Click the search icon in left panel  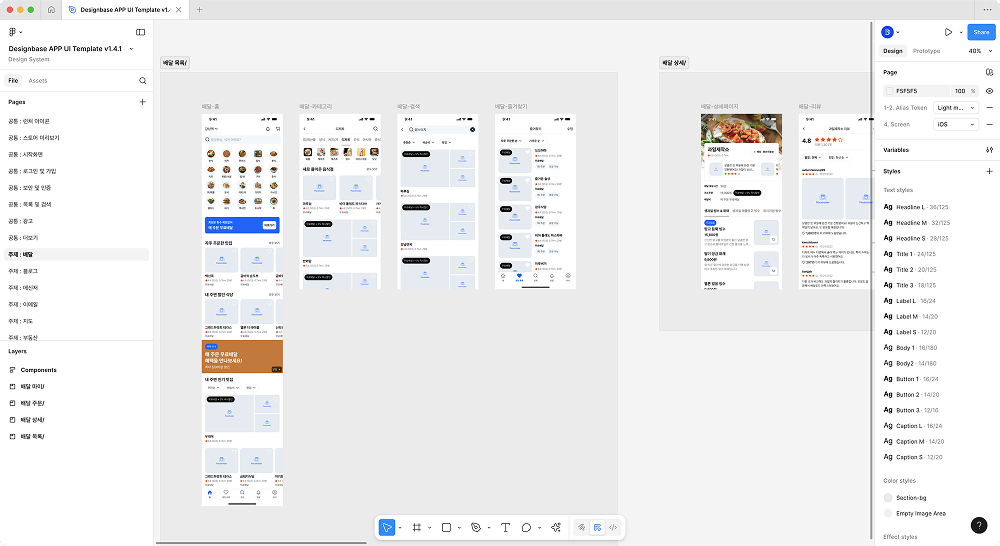[142, 80]
